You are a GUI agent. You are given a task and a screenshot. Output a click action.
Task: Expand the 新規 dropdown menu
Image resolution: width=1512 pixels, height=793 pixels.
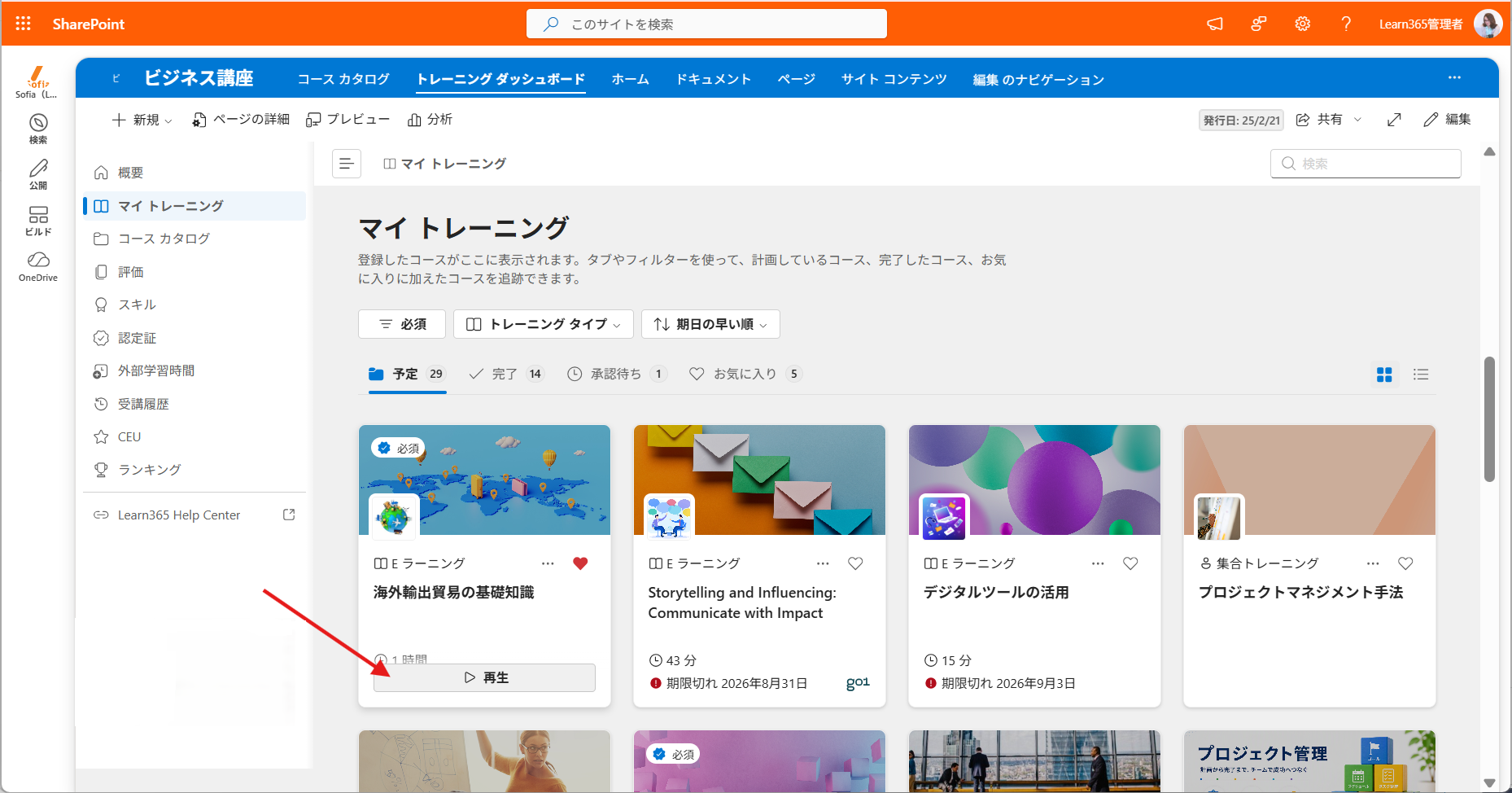[142, 120]
